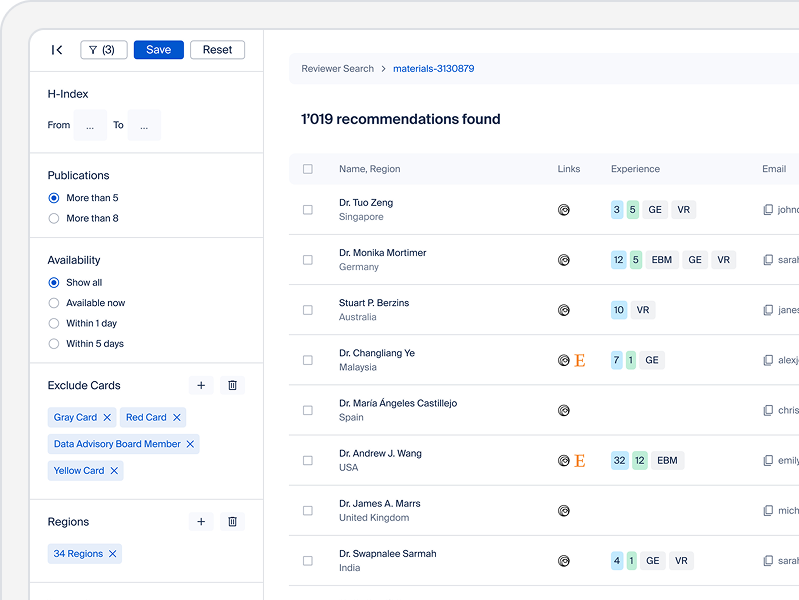This screenshot has width=799, height=600.
Task: Check the box for Stuart P. Berzins
Action: (308, 310)
